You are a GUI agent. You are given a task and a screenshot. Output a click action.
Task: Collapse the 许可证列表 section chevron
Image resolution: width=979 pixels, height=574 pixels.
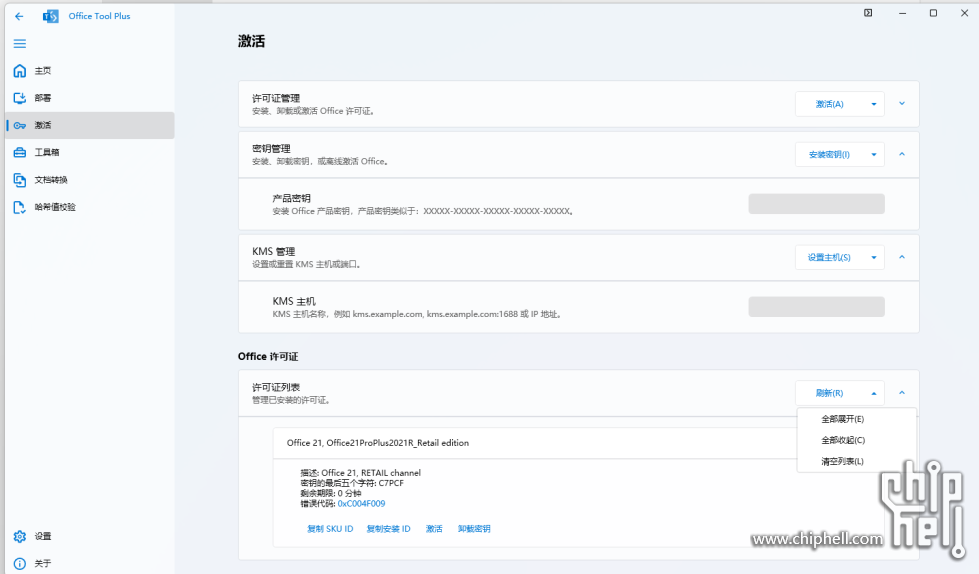coord(902,393)
